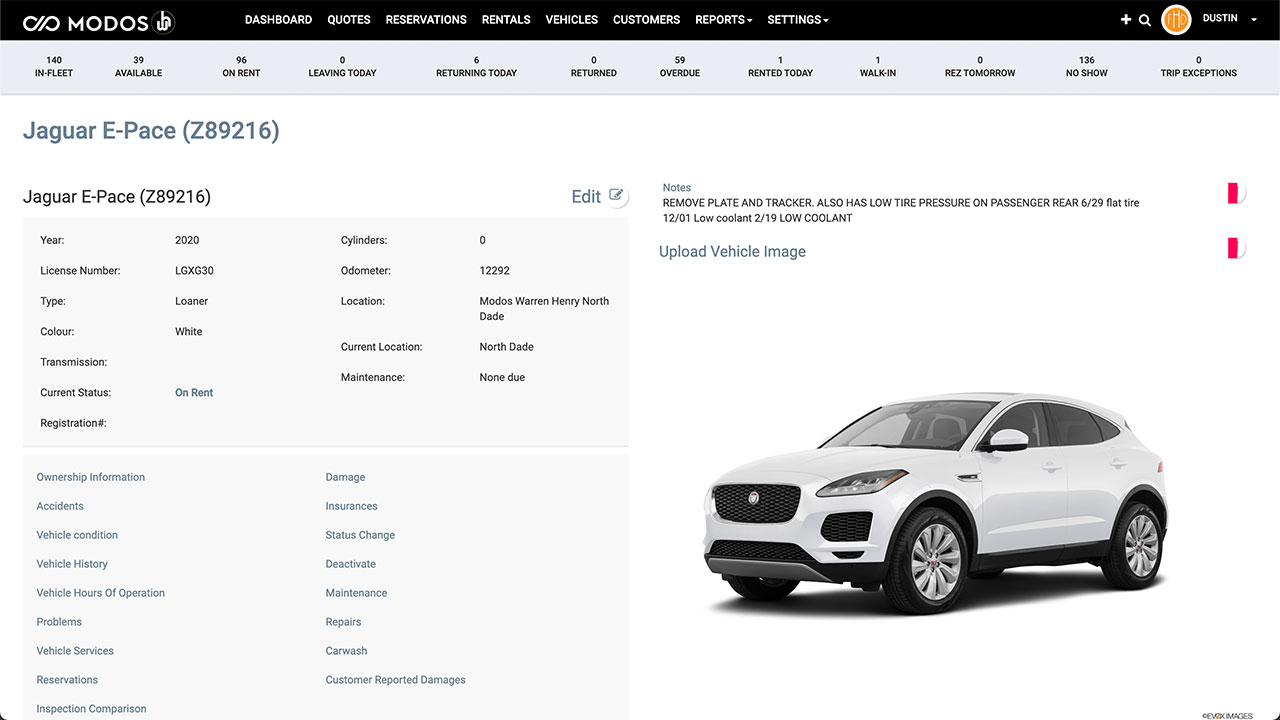Click the Leaving Today stat
The image size is (1280, 720).
[x=342, y=66]
